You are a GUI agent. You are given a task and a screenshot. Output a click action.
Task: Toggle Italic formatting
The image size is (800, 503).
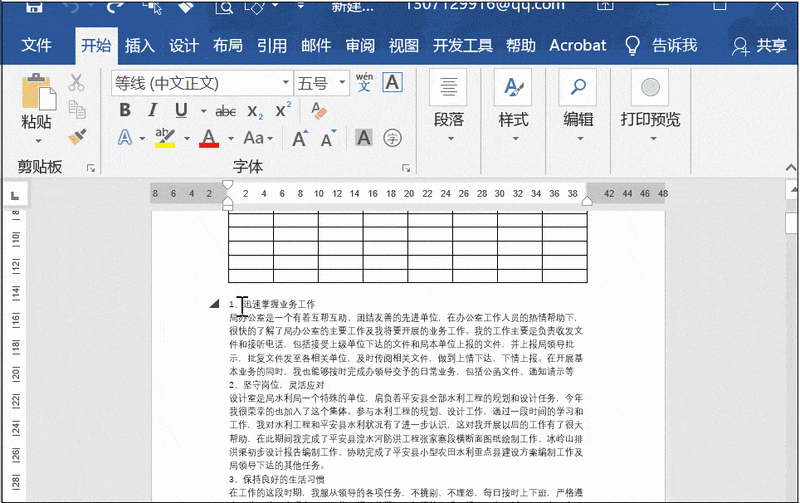(153, 111)
